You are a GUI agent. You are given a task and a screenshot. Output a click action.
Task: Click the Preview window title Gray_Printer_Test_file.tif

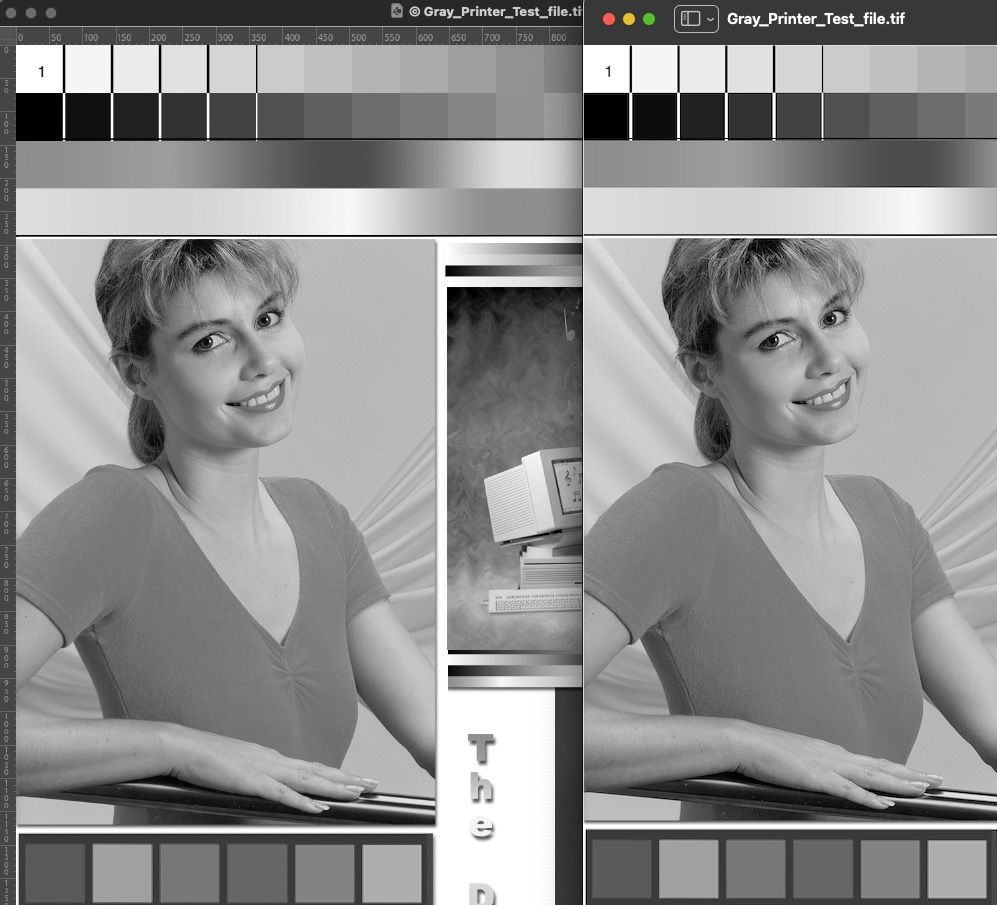pyautogui.click(x=816, y=19)
